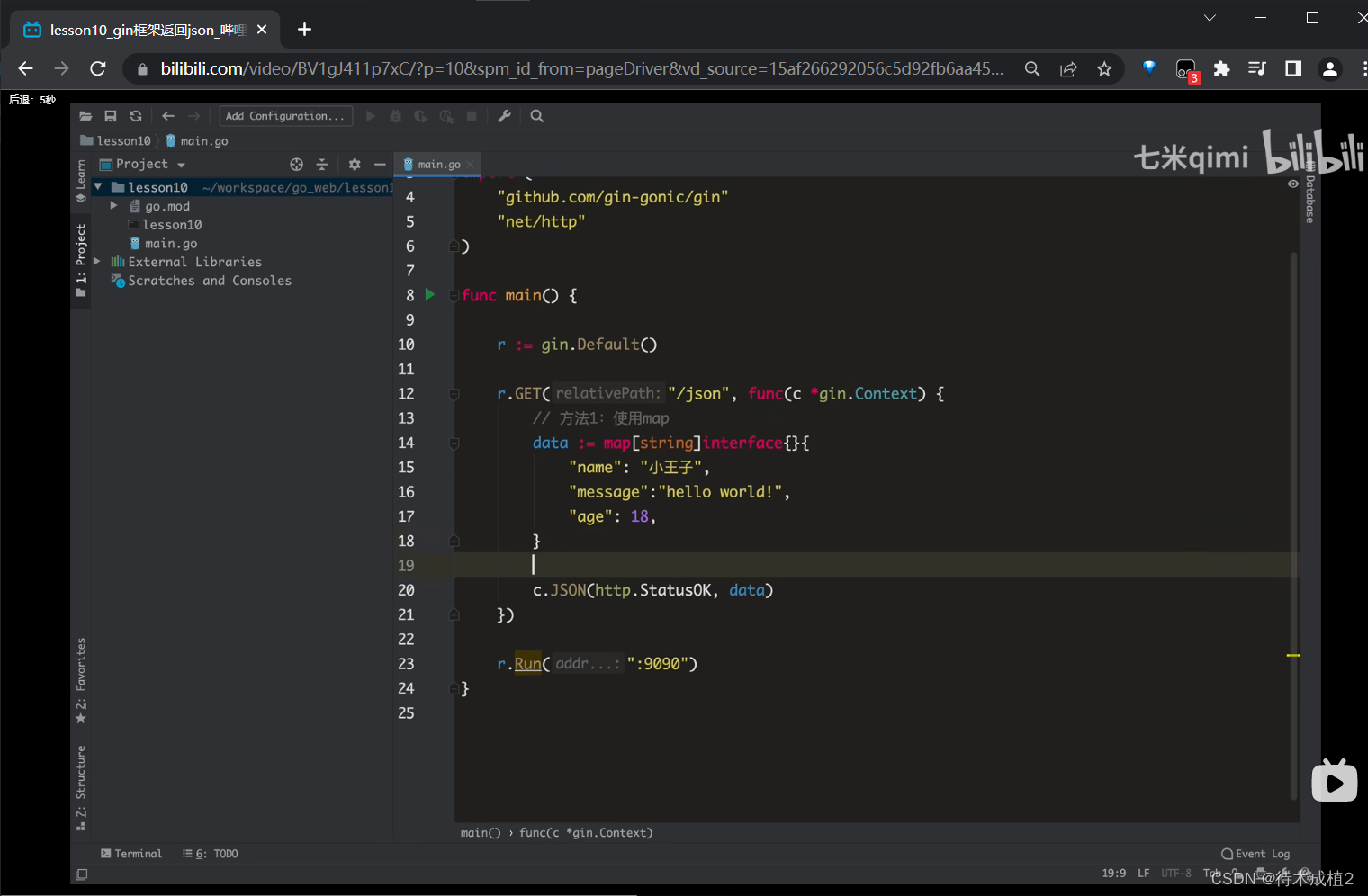Image resolution: width=1368 pixels, height=896 pixels.
Task: Bookmark this page with star icon
Action: pos(1104,68)
